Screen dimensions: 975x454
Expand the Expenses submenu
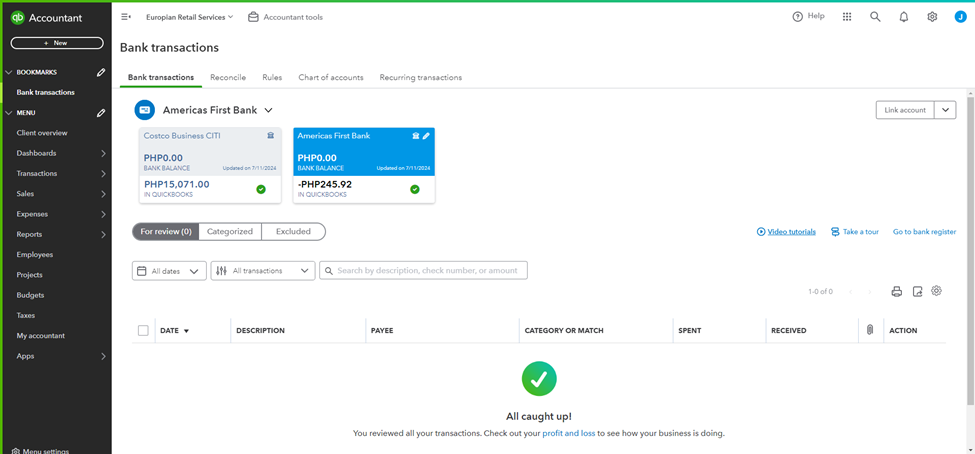[x=103, y=215]
